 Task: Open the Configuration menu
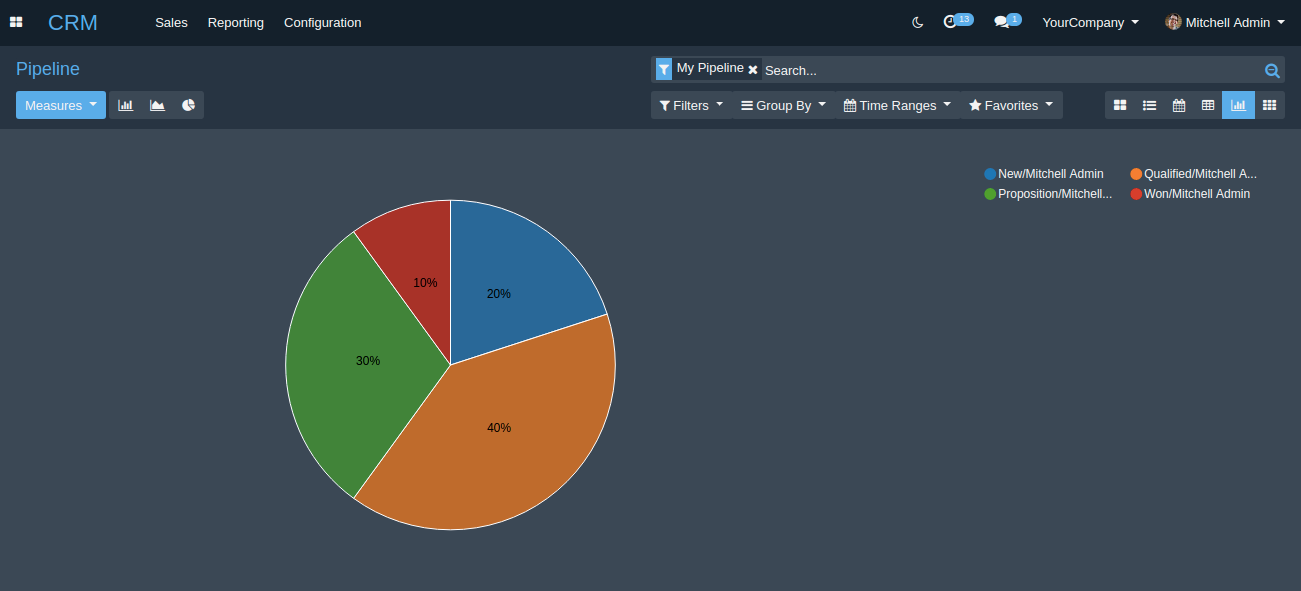pyautogui.click(x=322, y=22)
